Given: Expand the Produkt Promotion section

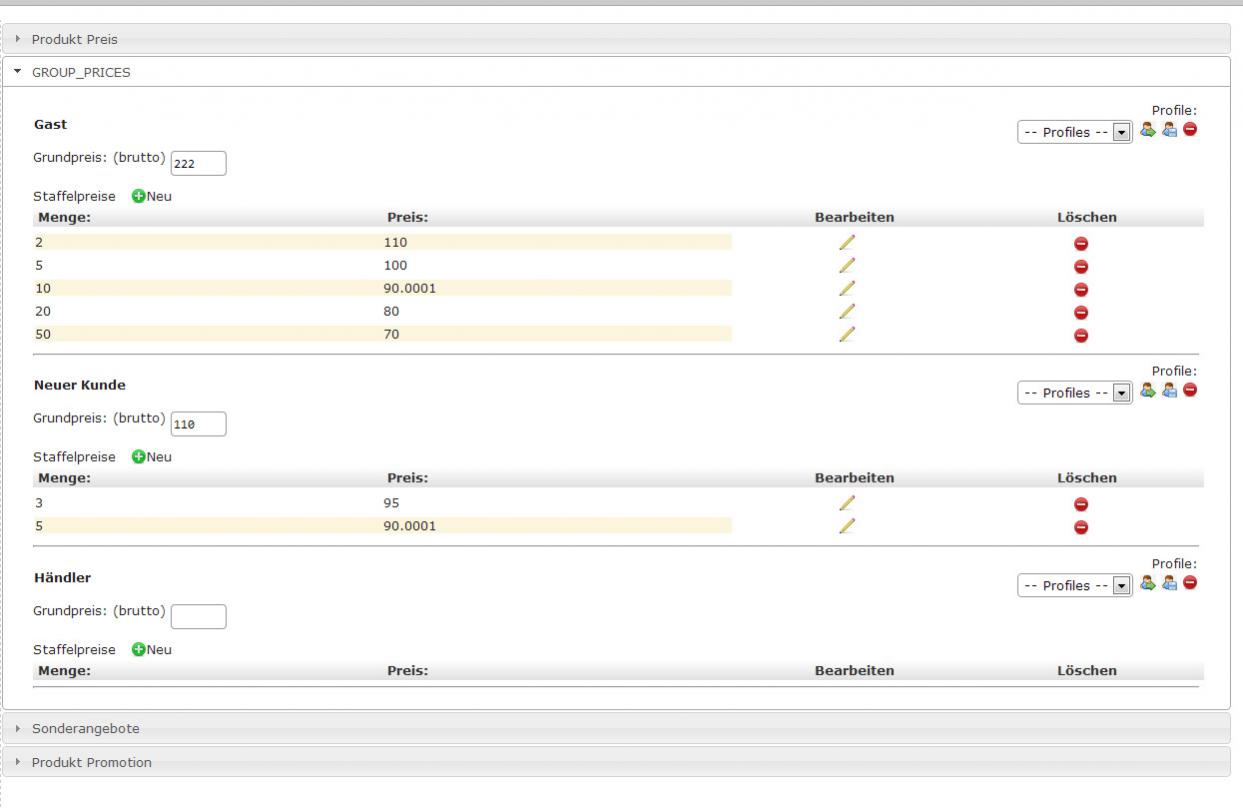Looking at the screenshot, I should [92, 762].
